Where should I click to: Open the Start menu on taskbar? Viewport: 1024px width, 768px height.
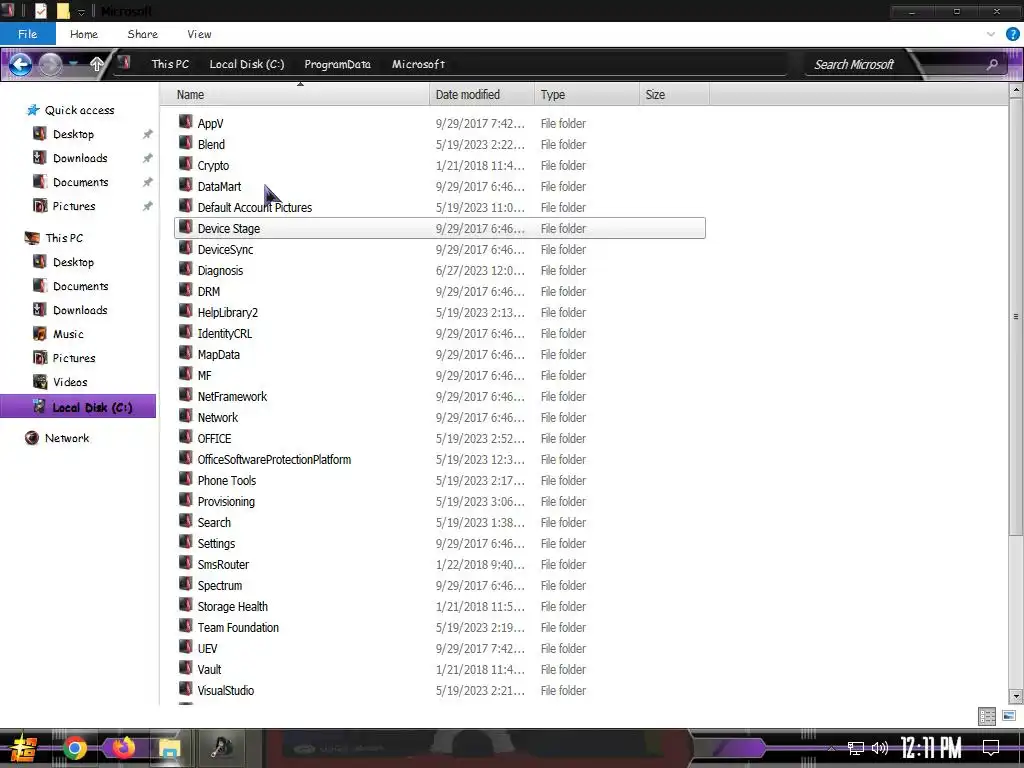[x=23, y=748]
